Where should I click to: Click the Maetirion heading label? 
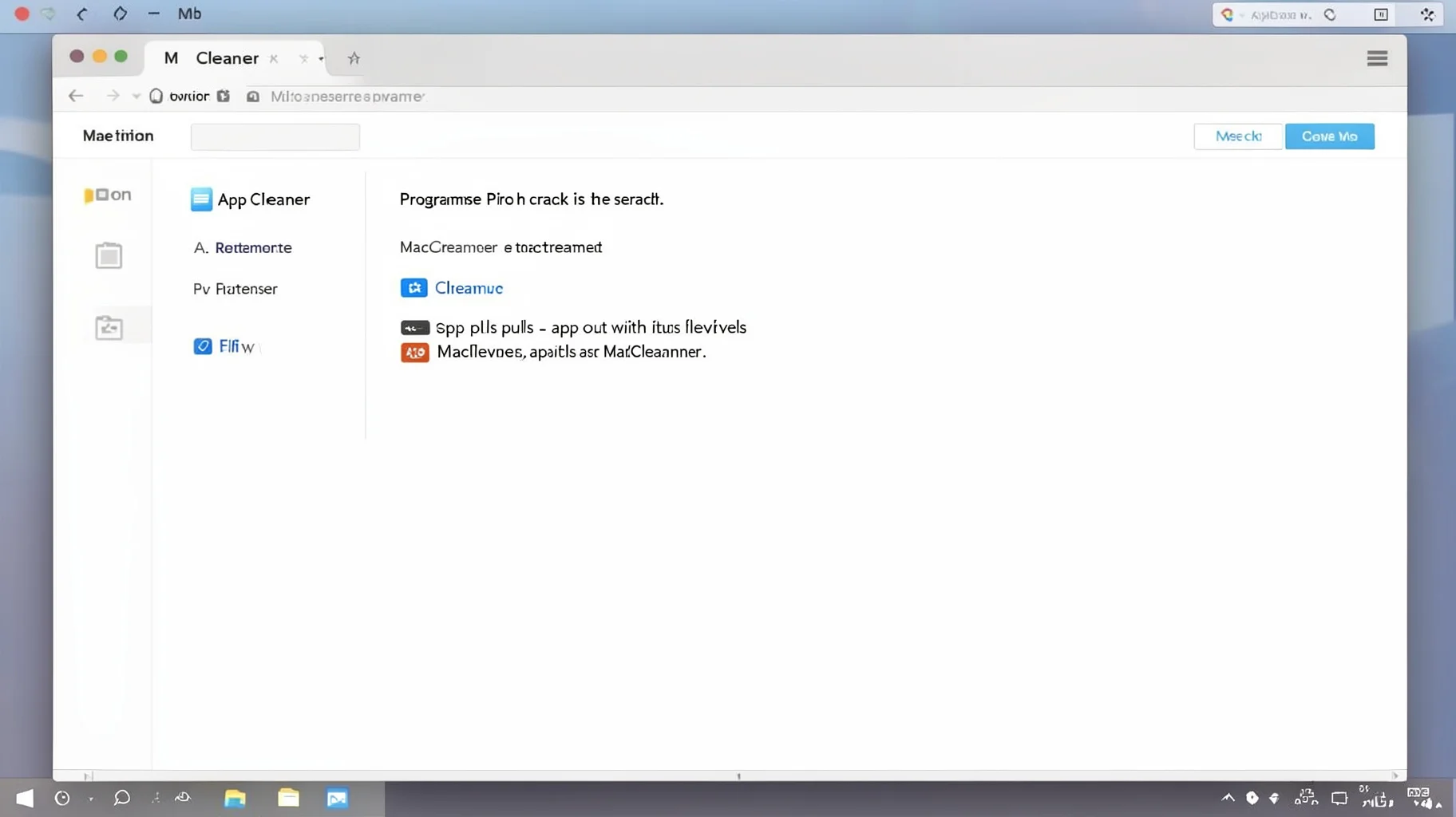click(x=118, y=136)
